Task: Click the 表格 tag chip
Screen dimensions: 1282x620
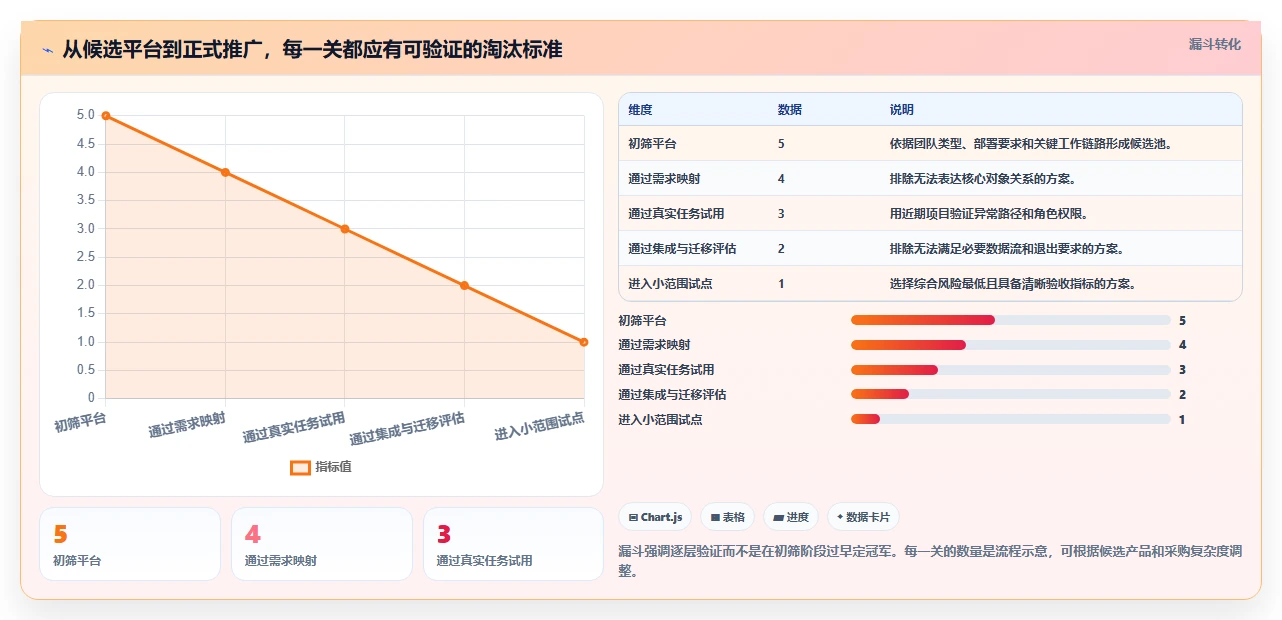Action: point(727,517)
